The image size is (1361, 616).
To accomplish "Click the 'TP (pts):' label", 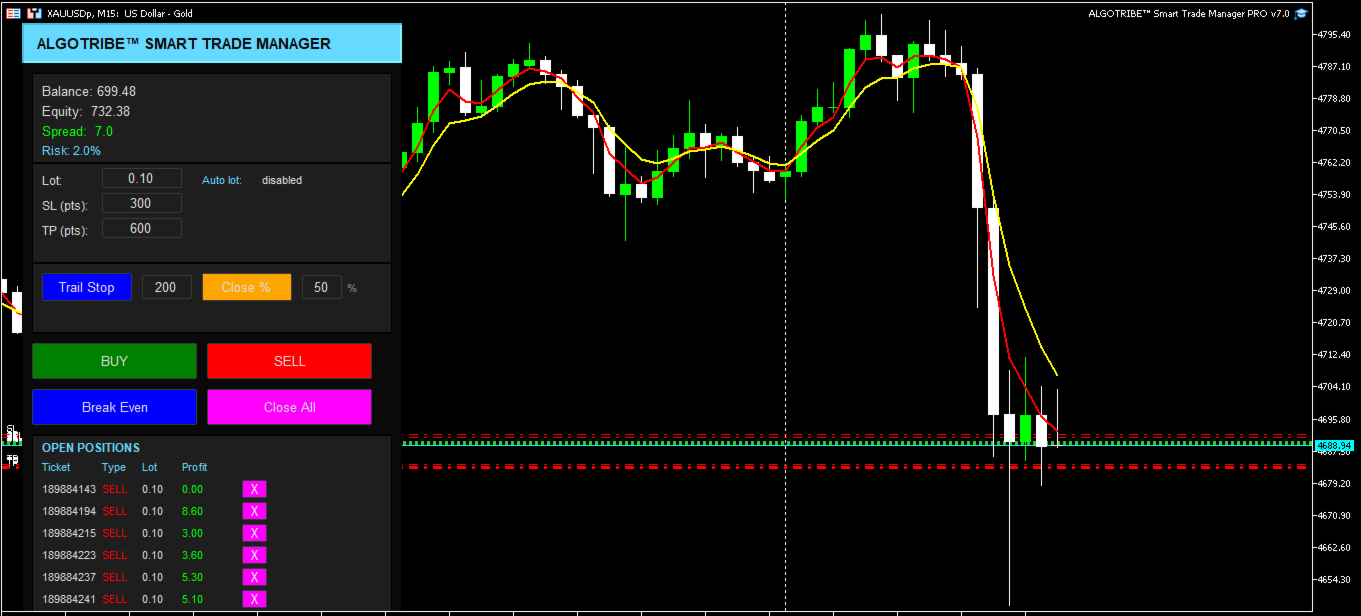I will point(65,230).
